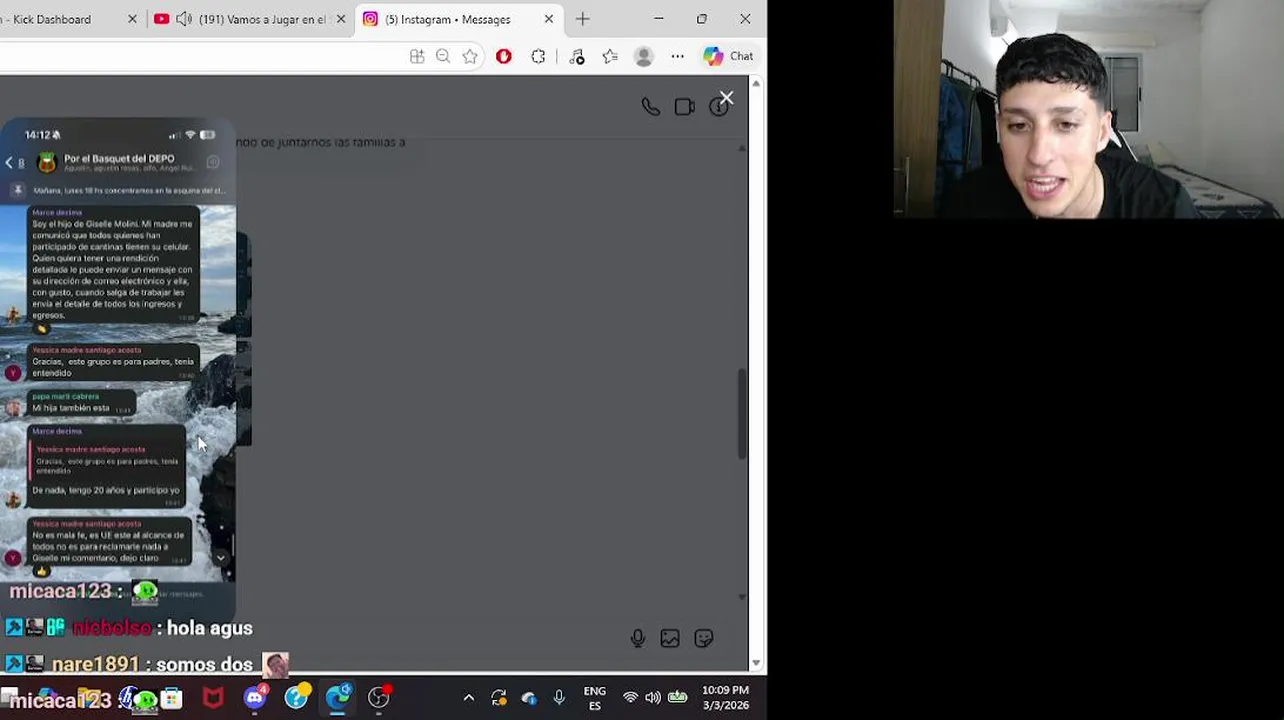Open Edge Settings and more menu
Screen dimensions: 1284x720
pos(678,57)
